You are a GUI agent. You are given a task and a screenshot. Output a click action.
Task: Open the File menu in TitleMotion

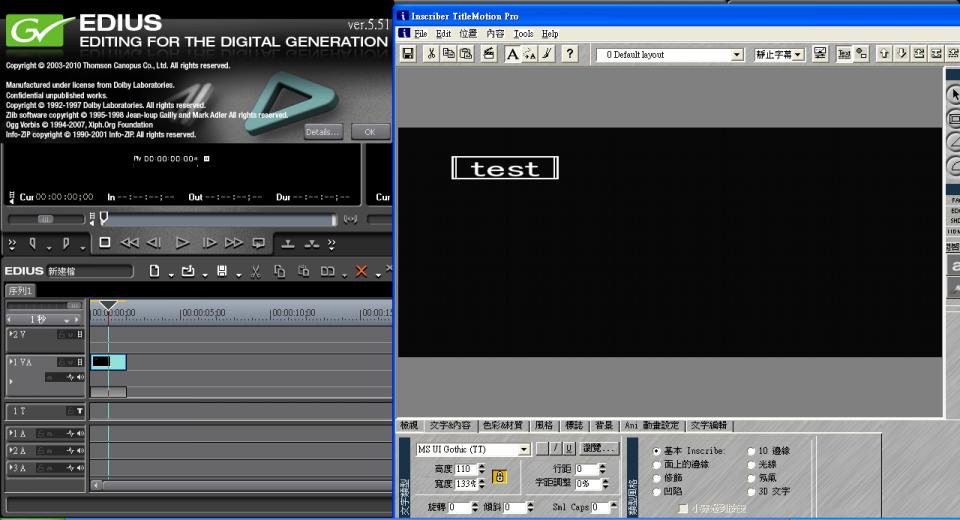pyautogui.click(x=421, y=34)
